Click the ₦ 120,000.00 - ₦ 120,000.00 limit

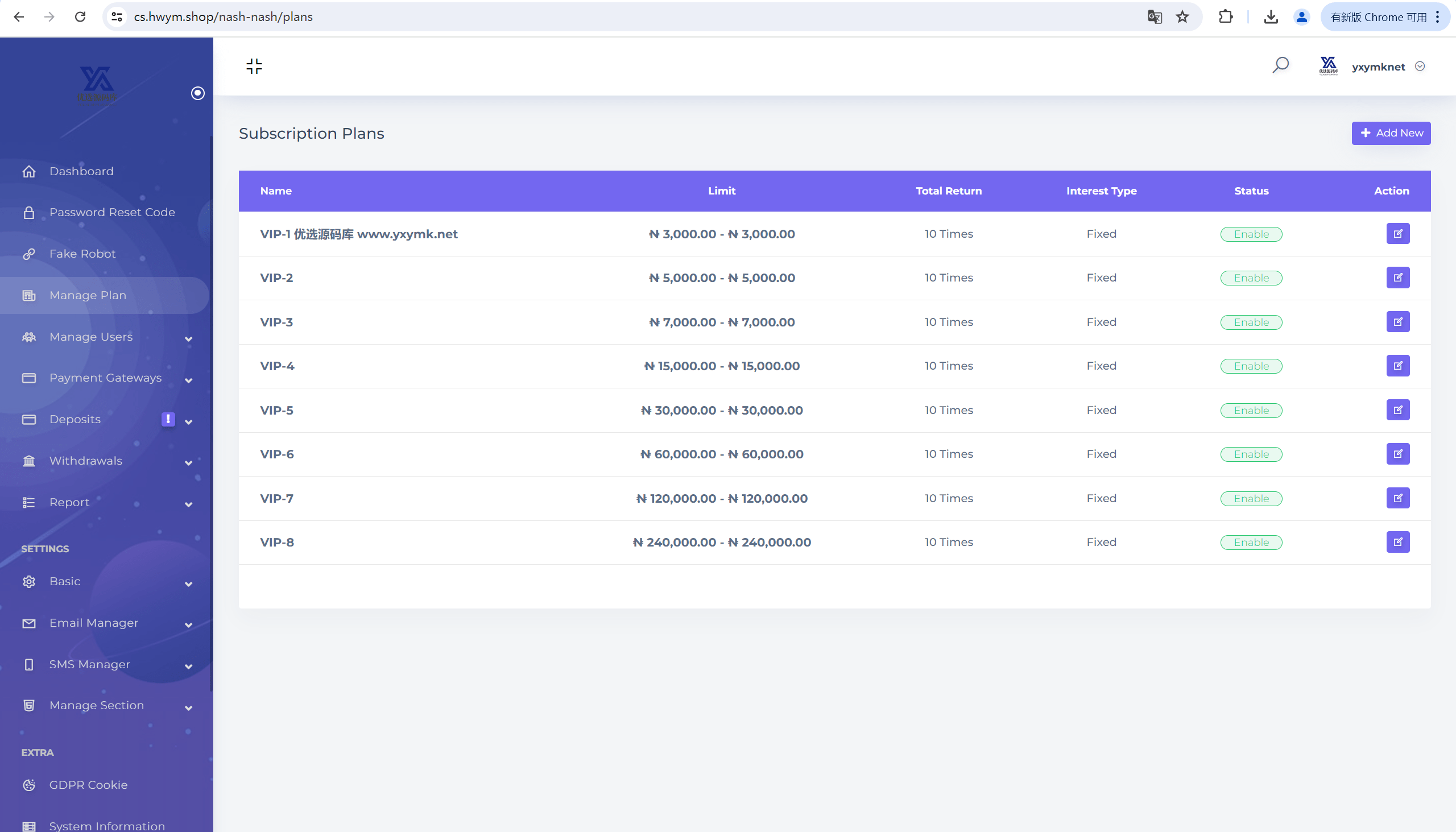point(722,498)
